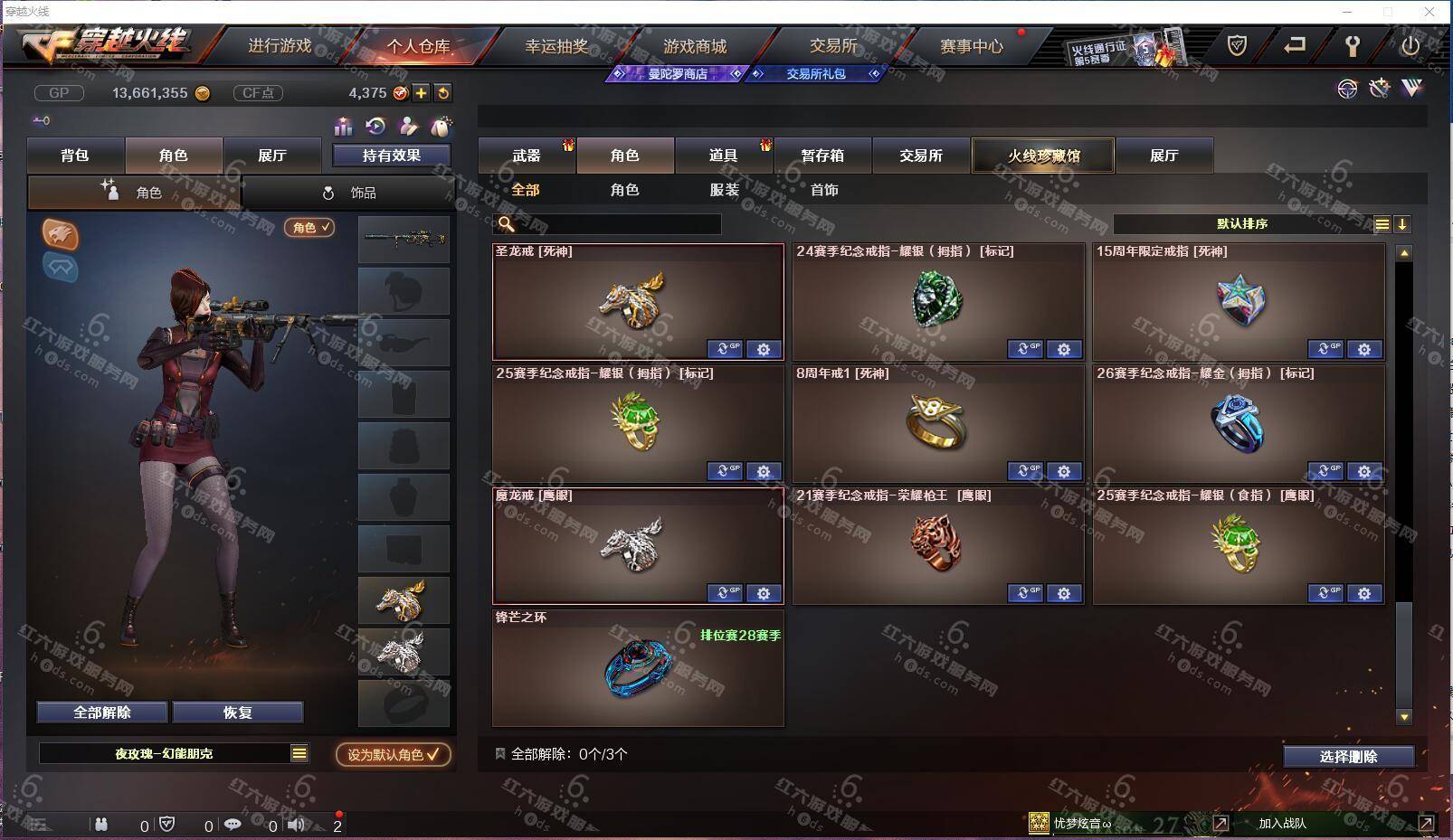This screenshot has width=1453, height=840.
Task: Click the 全部解除 button
Action: [x=102, y=713]
